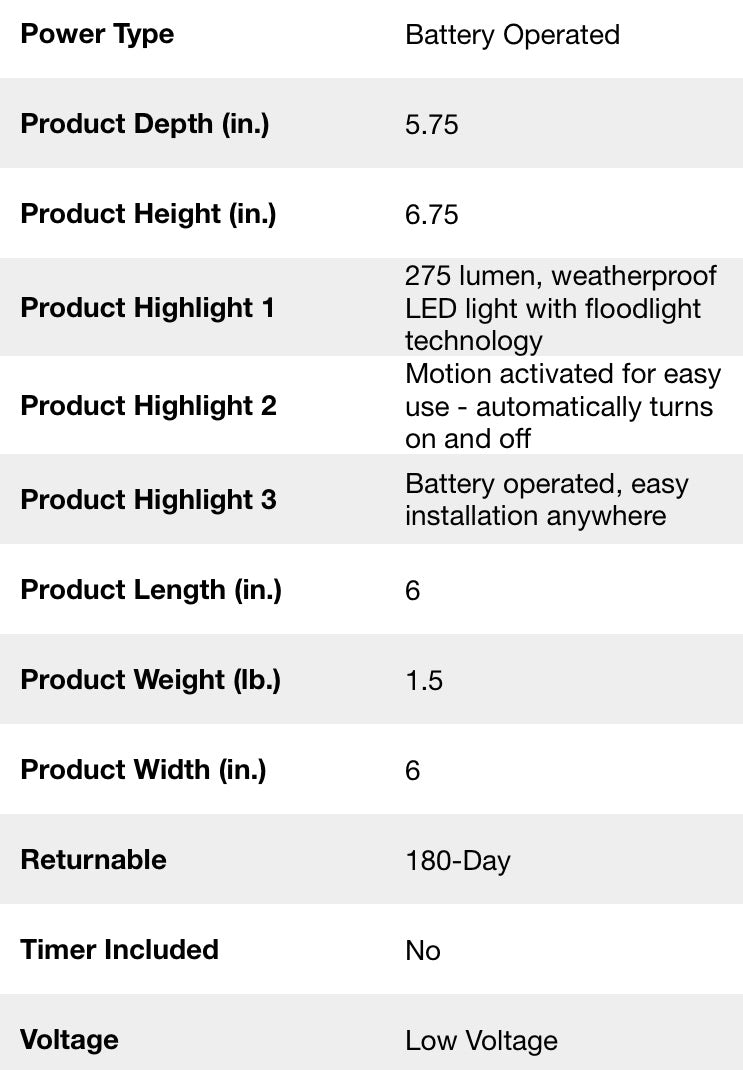The image size is (743, 1070).
Task: Select the Returnable row label
Action: click(x=93, y=859)
